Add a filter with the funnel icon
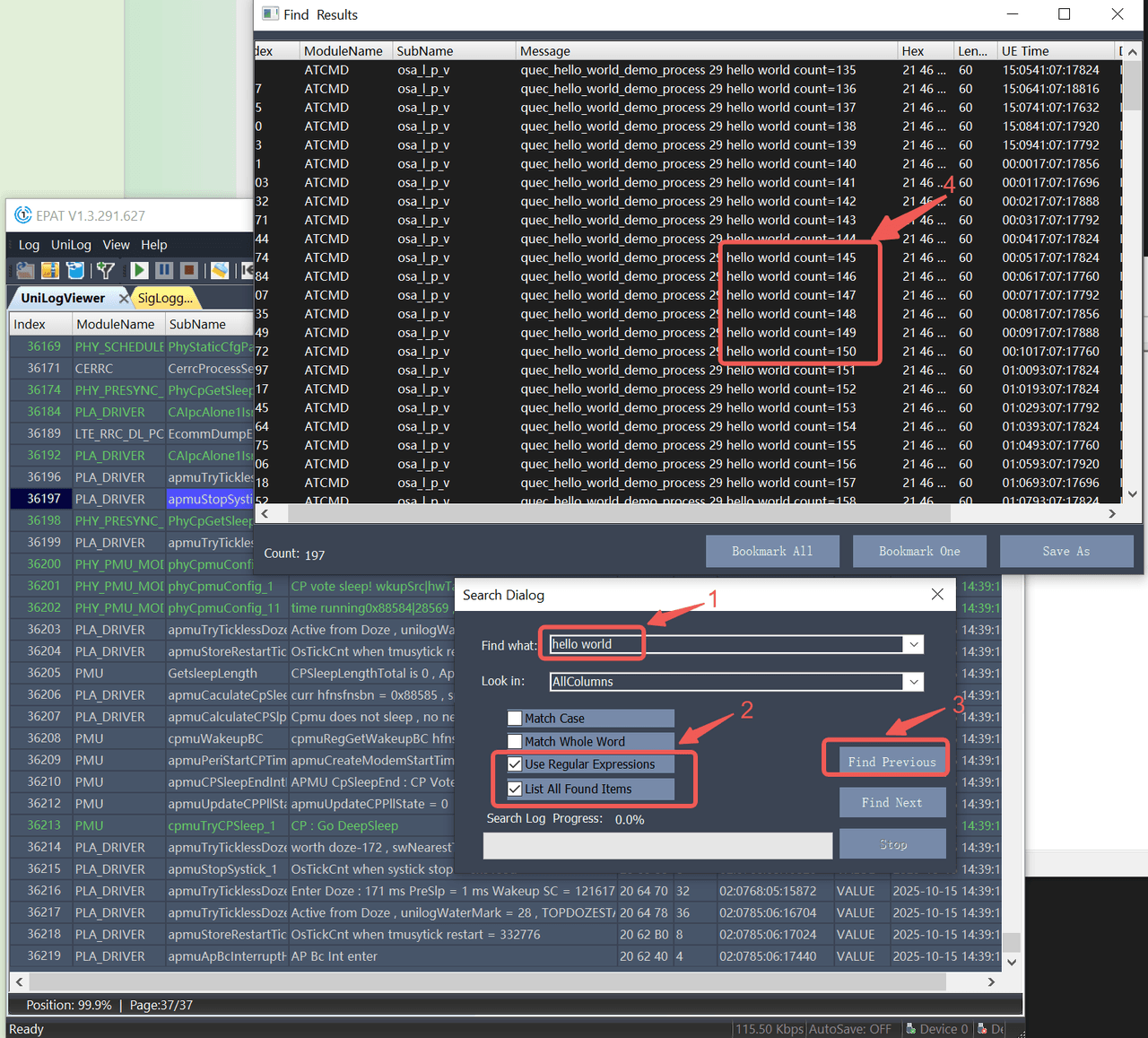1148x1038 pixels. [106, 270]
